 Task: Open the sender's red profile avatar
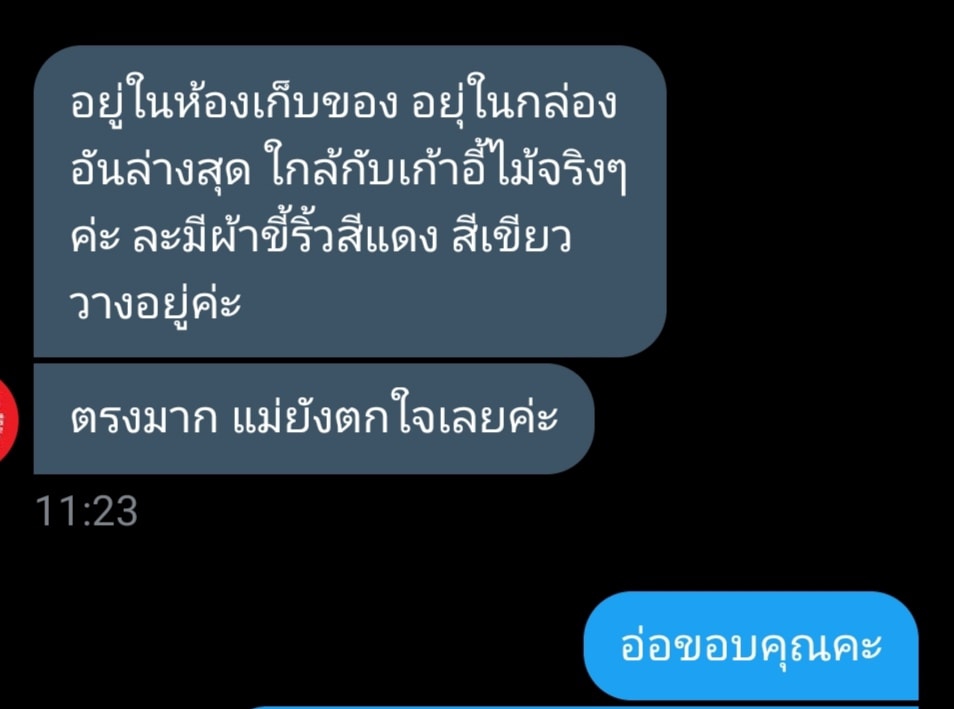tap(8, 420)
